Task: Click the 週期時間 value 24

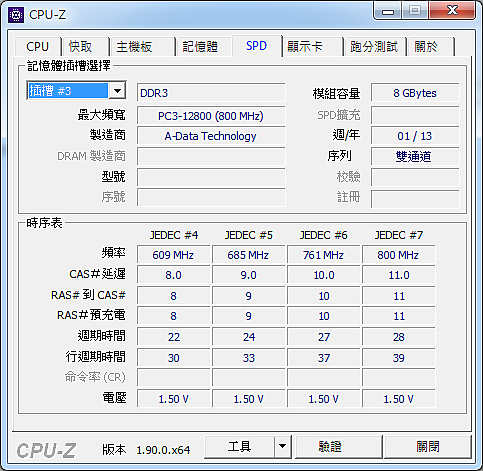Action: point(248,337)
